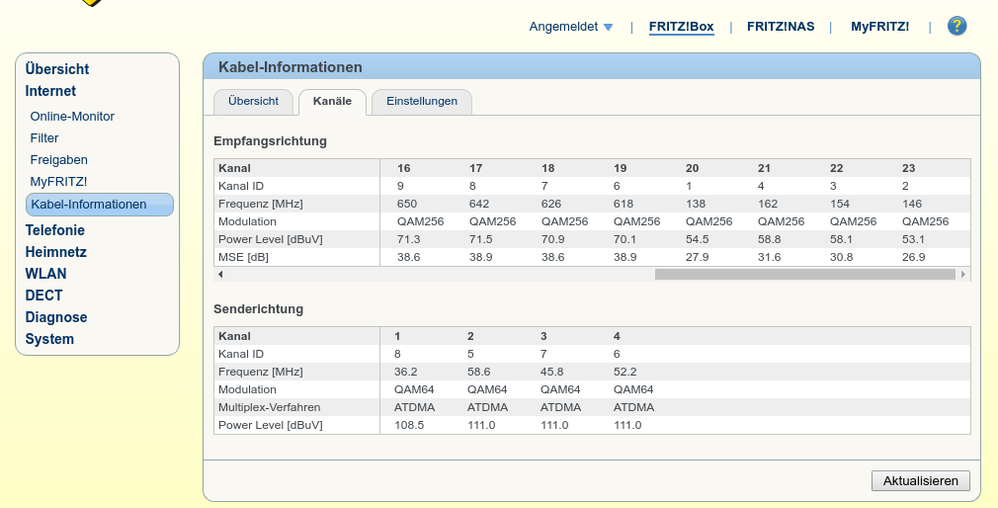Click the Power Level value 54.5
Screen dimensions: 998x508
(697, 239)
